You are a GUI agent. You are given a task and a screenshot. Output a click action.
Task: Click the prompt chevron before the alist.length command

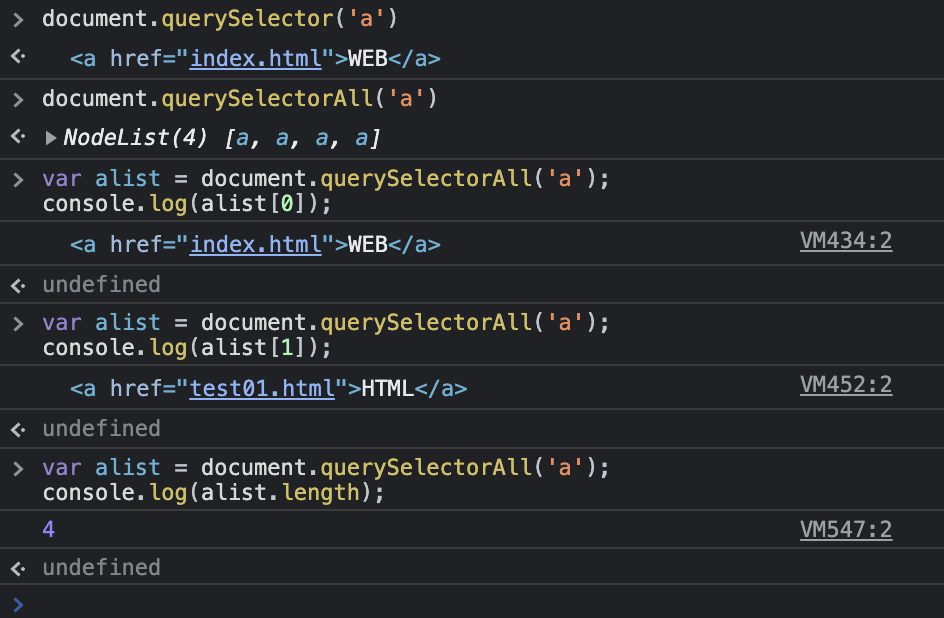(18, 466)
